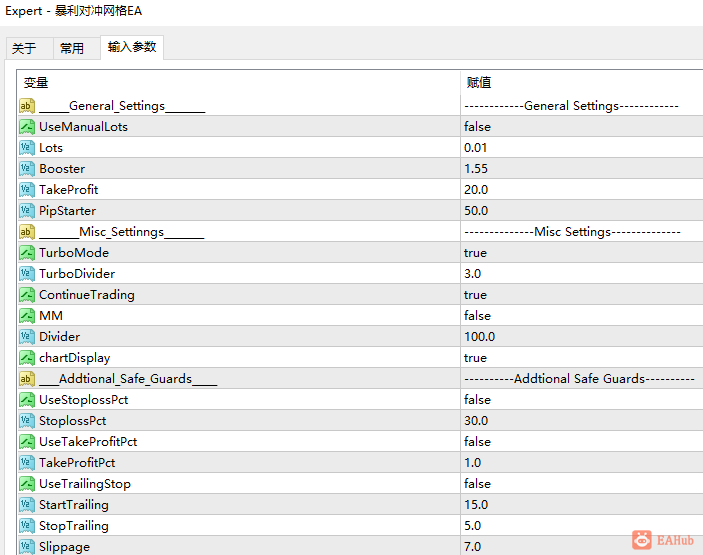Image resolution: width=703 pixels, height=555 pixels.
Task: Click the boolean icon beside TurboMode
Action: click(27, 253)
